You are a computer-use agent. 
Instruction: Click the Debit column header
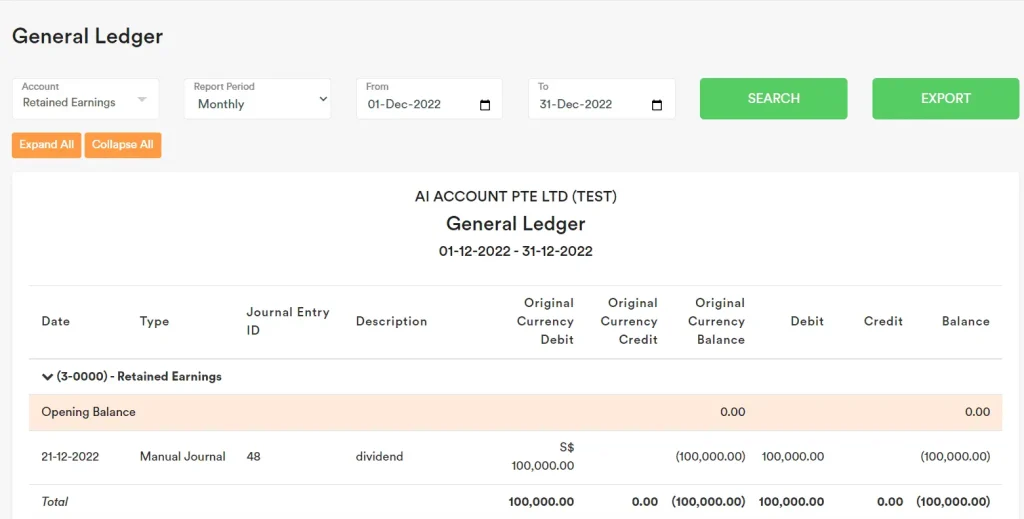[x=807, y=321]
